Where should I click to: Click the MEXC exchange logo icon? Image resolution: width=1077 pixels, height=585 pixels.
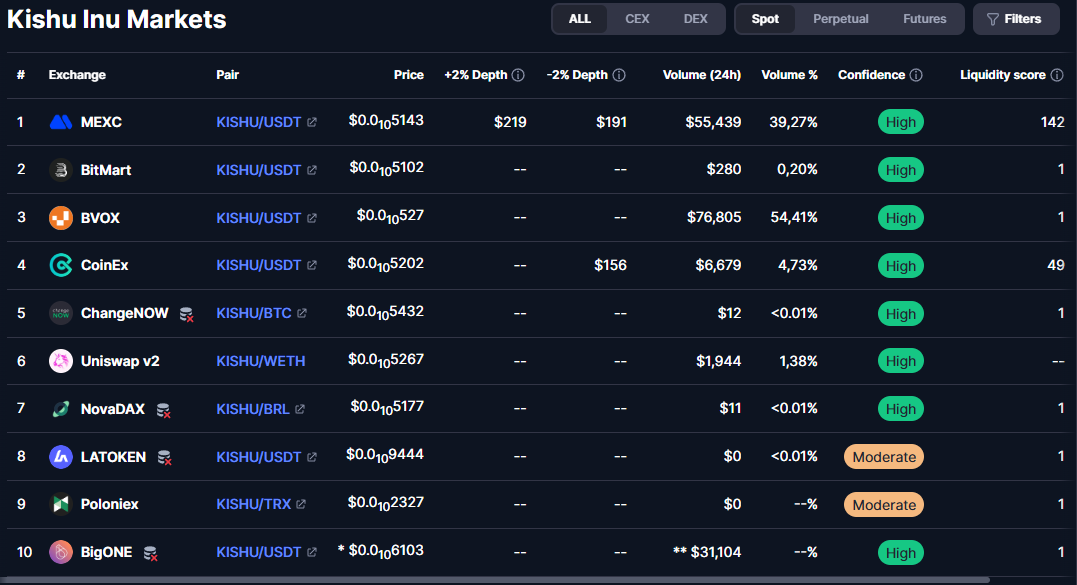pos(61,122)
